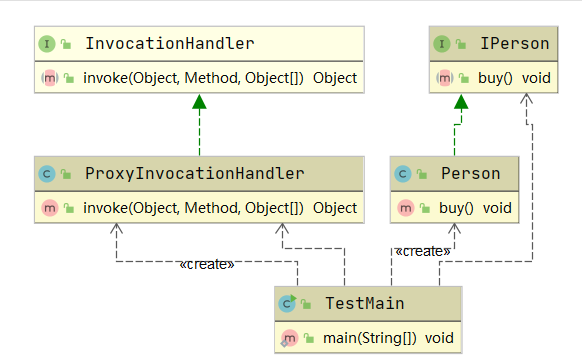Click the InvocationHandler interface icon
The width and height of the screenshot is (582, 364).
click(47, 44)
